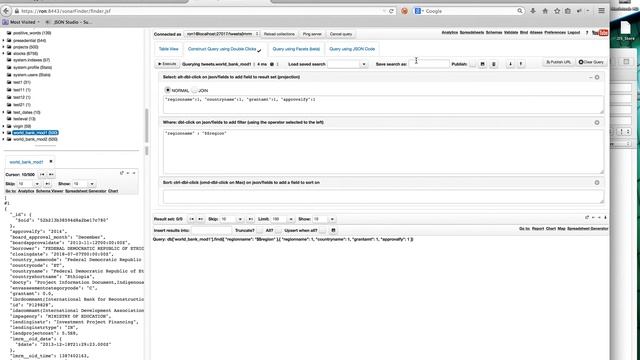Go to next page in Result set
The image size is (640, 360).
point(200,219)
